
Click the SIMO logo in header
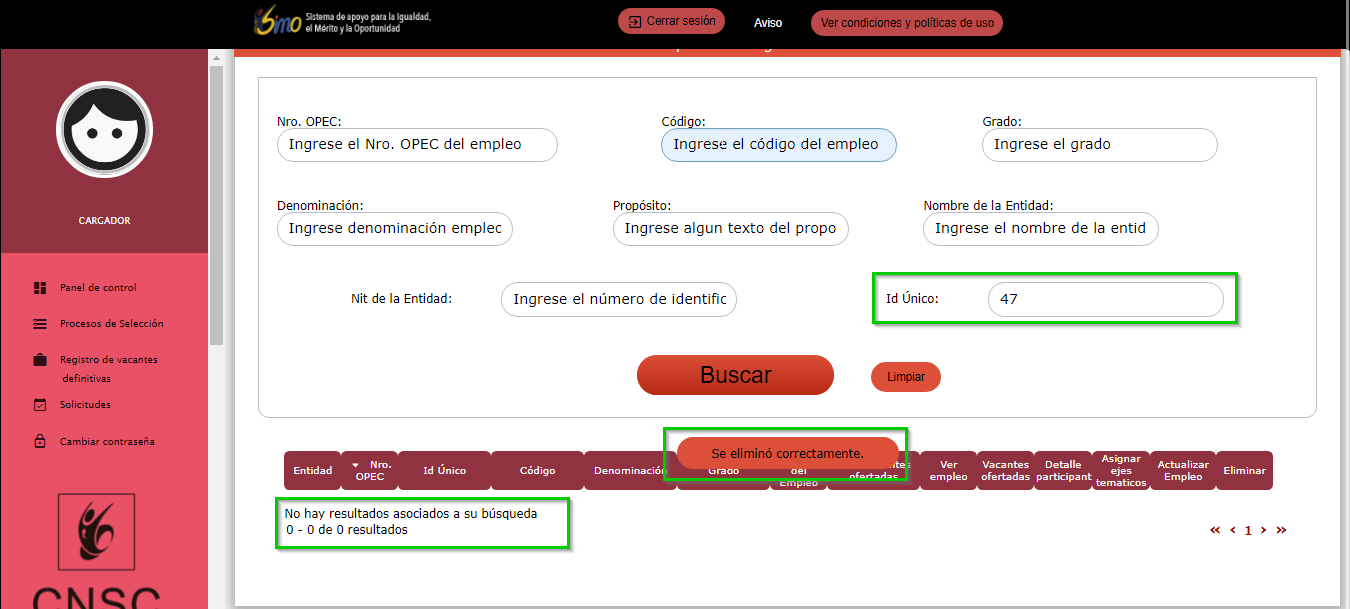[277, 24]
